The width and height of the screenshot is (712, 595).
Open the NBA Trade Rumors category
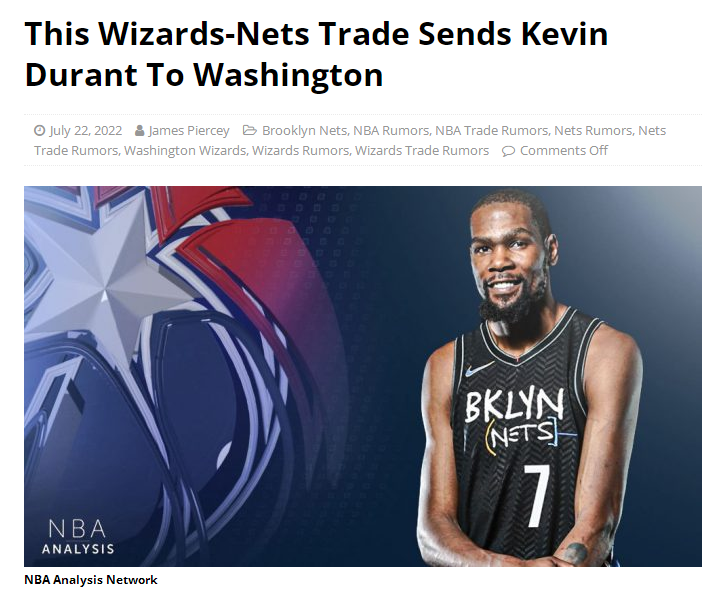[491, 131]
